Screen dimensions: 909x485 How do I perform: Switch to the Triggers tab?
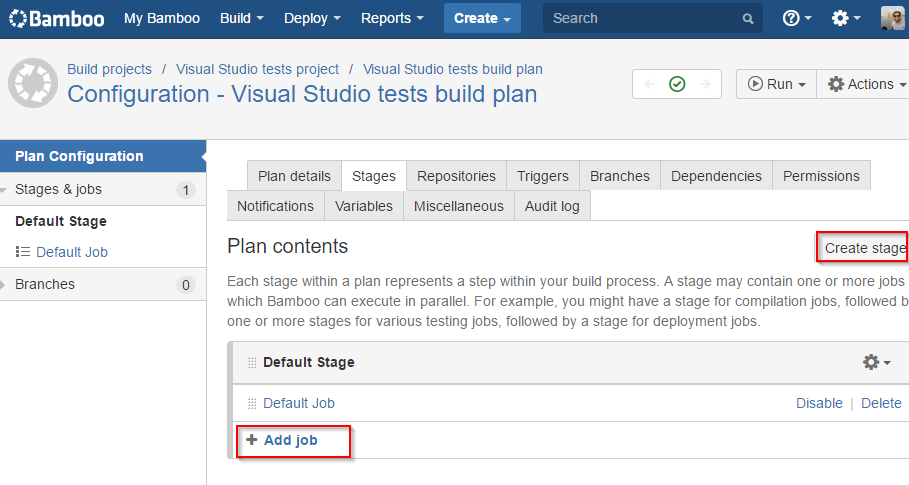(x=543, y=176)
